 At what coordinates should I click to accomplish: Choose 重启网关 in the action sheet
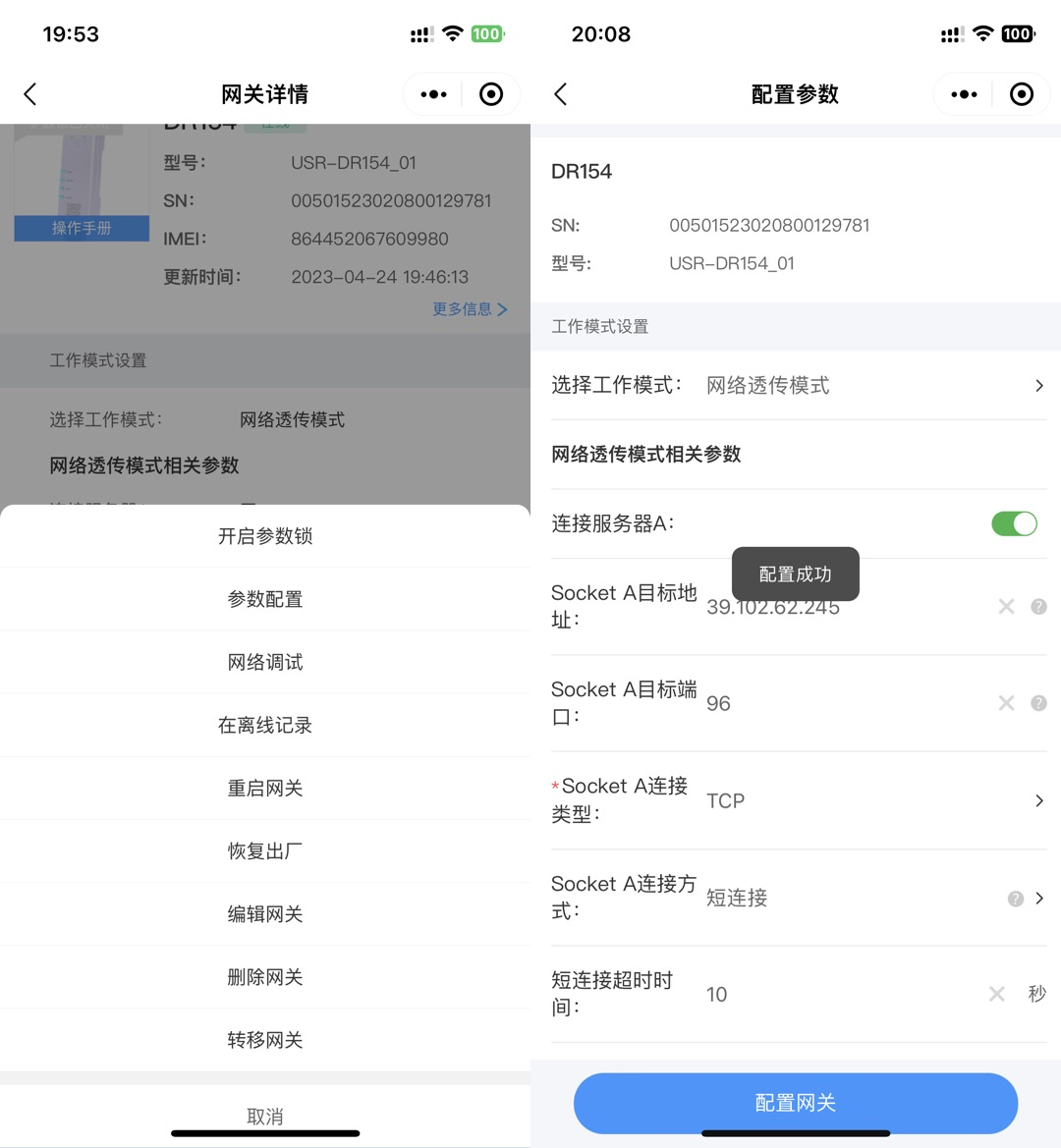coord(265,789)
